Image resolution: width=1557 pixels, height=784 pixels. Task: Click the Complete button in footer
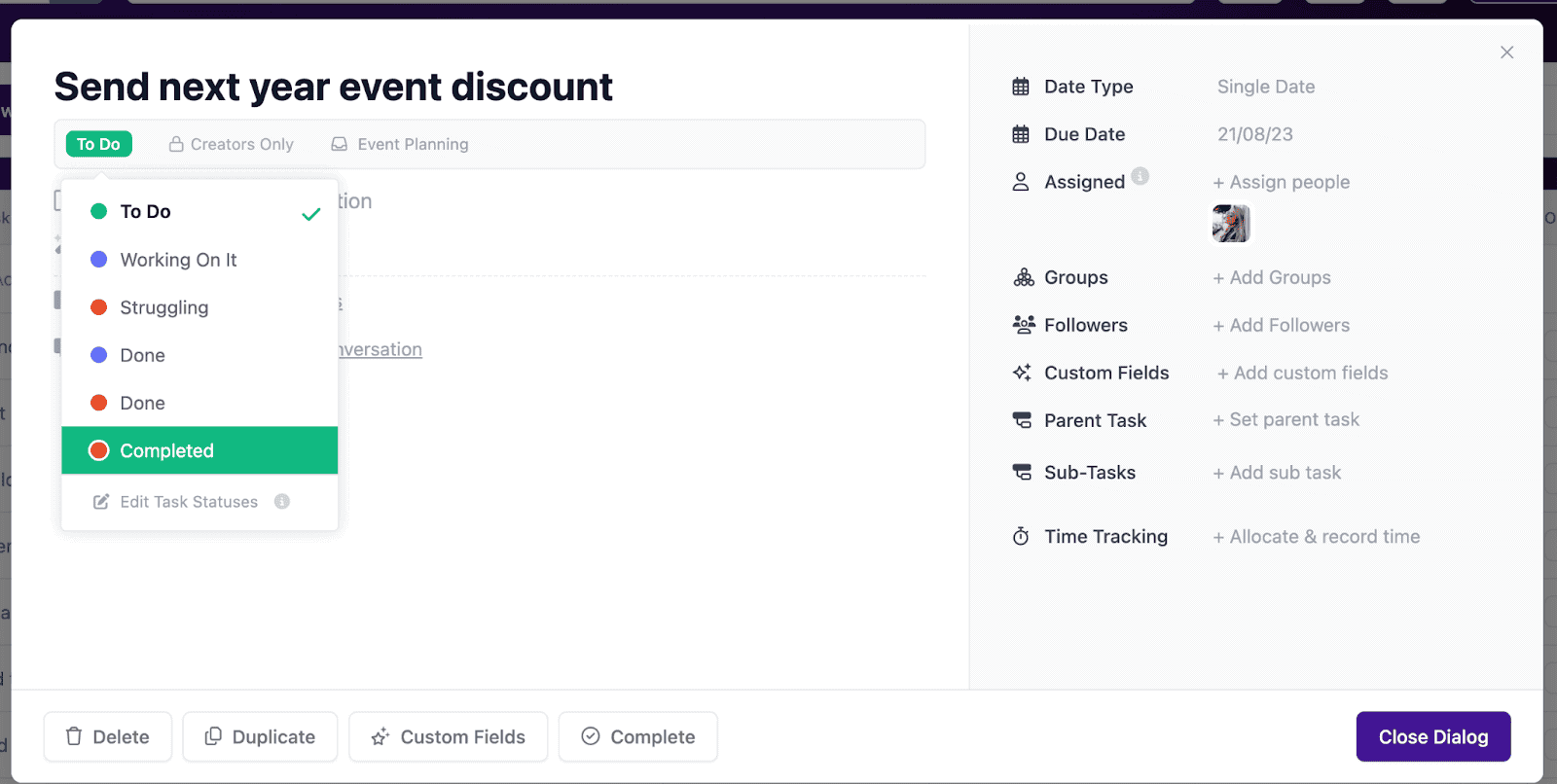click(638, 737)
